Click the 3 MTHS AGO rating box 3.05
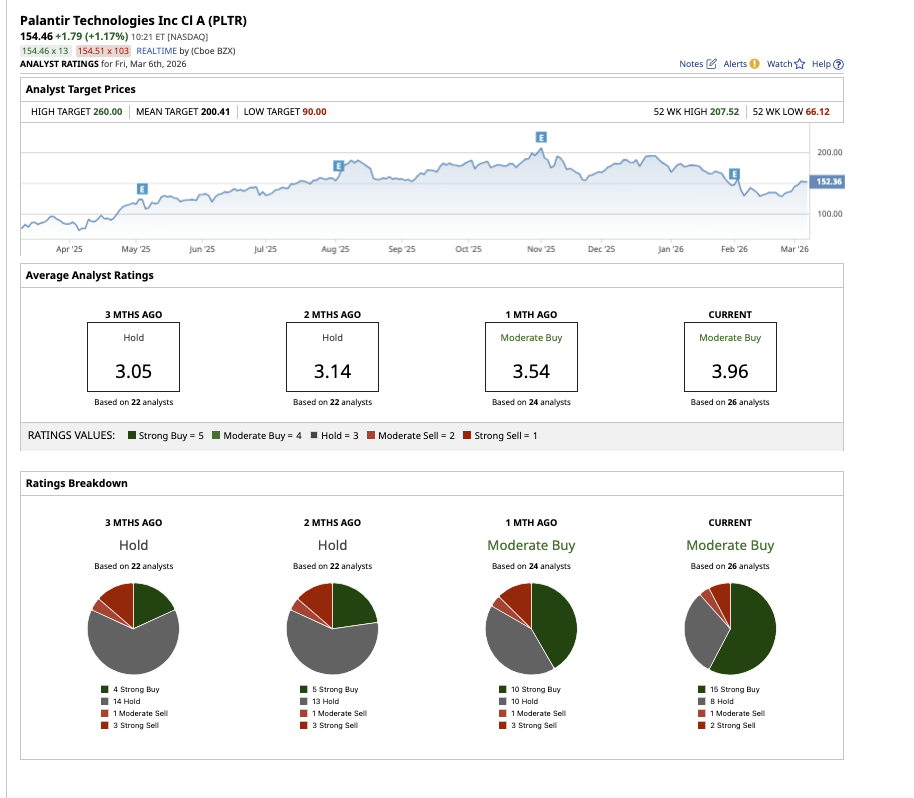This screenshot has height=798, width=914. [133, 357]
